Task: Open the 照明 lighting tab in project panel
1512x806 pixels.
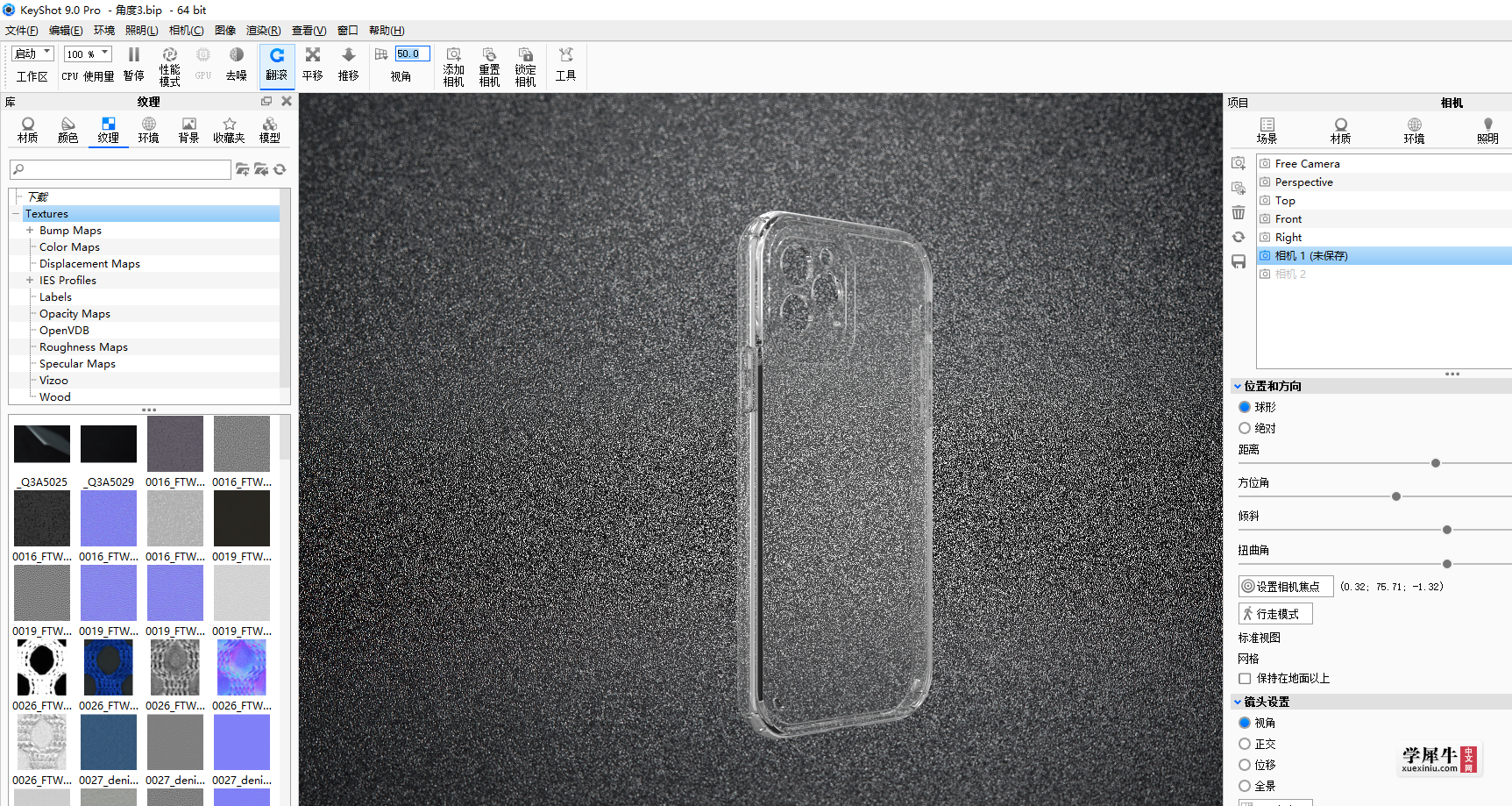Action: pos(1487,131)
